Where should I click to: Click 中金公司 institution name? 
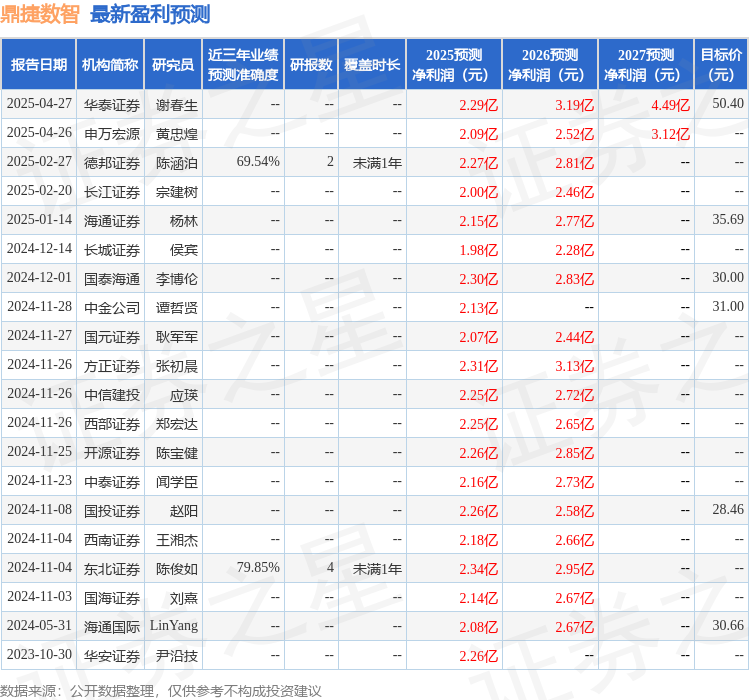click(x=112, y=308)
